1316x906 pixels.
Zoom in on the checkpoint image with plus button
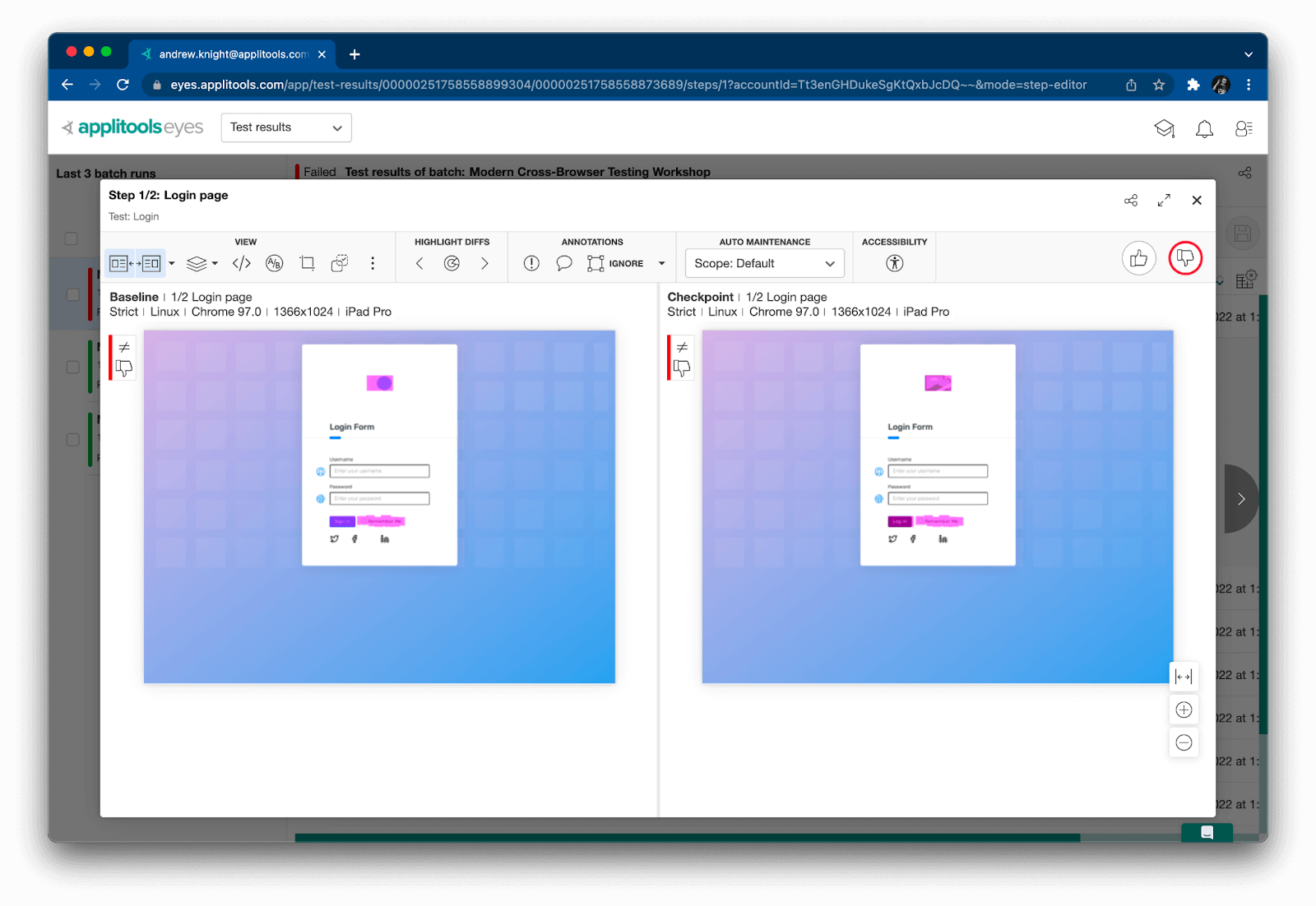click(1184, 710)
